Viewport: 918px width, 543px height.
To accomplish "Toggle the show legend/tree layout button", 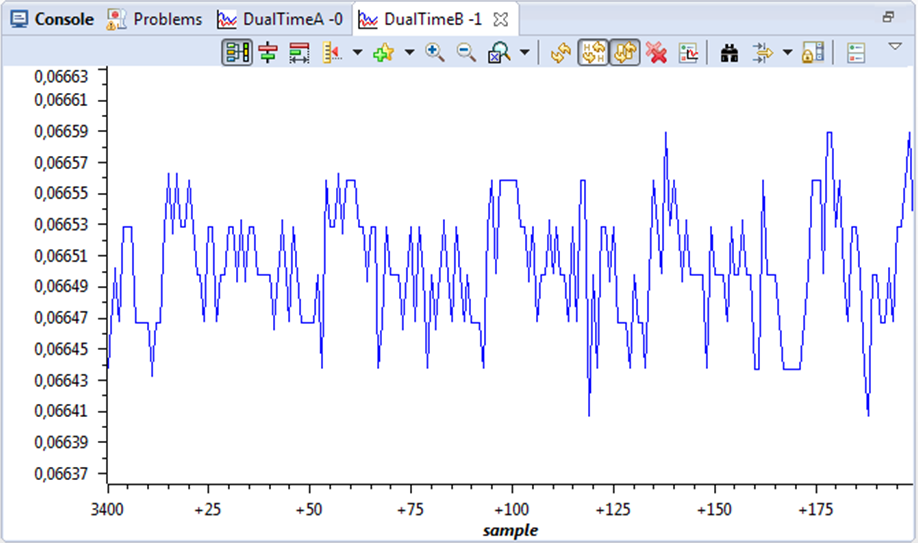I will [x=237, y=53].
